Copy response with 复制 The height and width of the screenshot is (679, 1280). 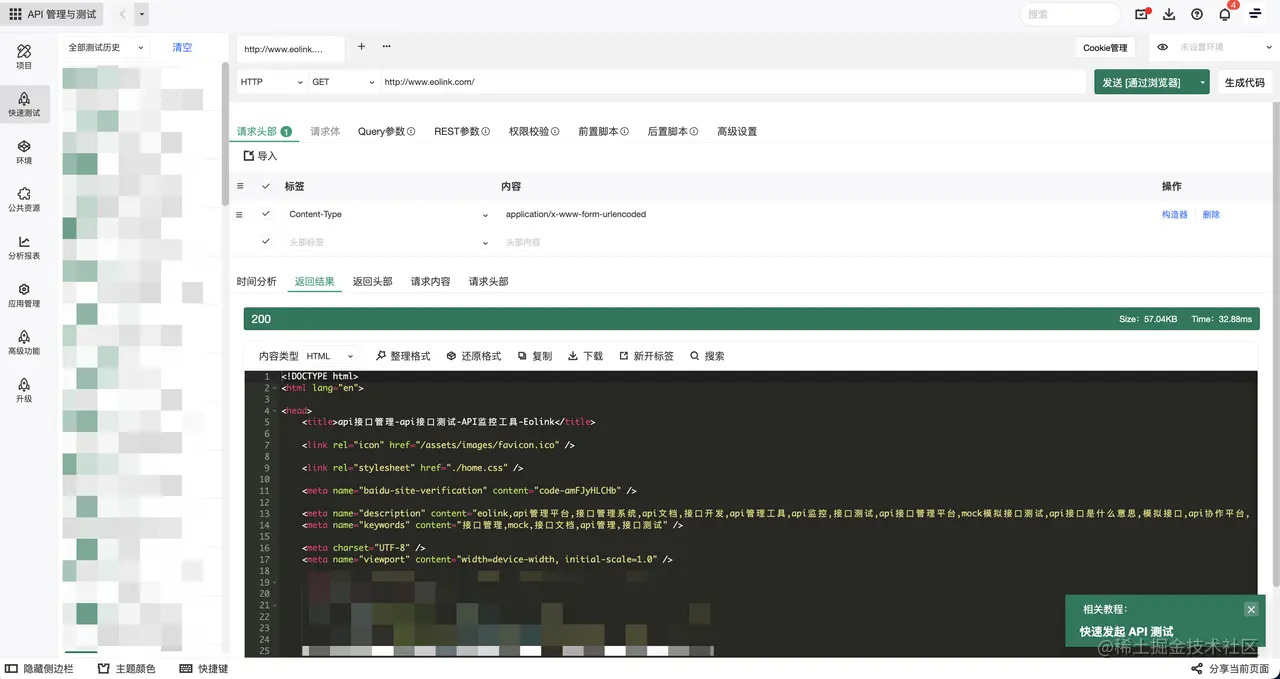click(x=535, y=356)
